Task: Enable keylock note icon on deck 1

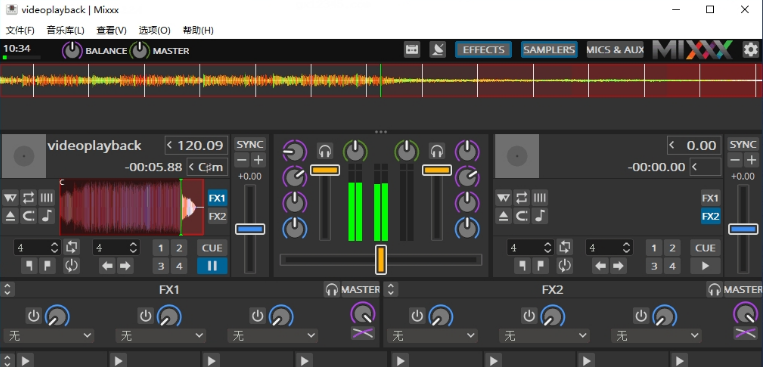Action: 47,216
